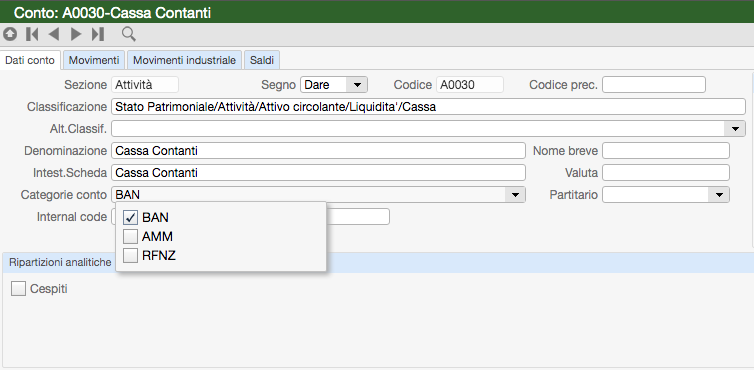Focus the Codice prec. input field
The width and height of the screenshot is (754, 370).
click(x=654, y=85)
